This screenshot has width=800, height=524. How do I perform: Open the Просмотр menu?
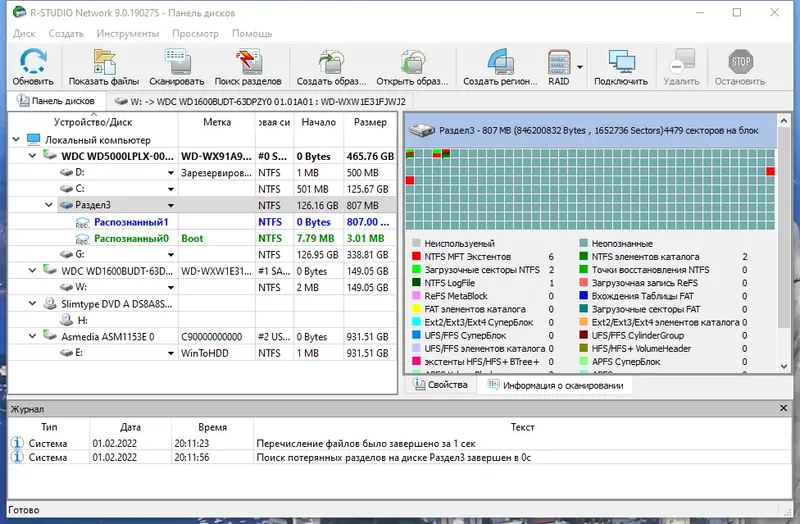[195, 34]
